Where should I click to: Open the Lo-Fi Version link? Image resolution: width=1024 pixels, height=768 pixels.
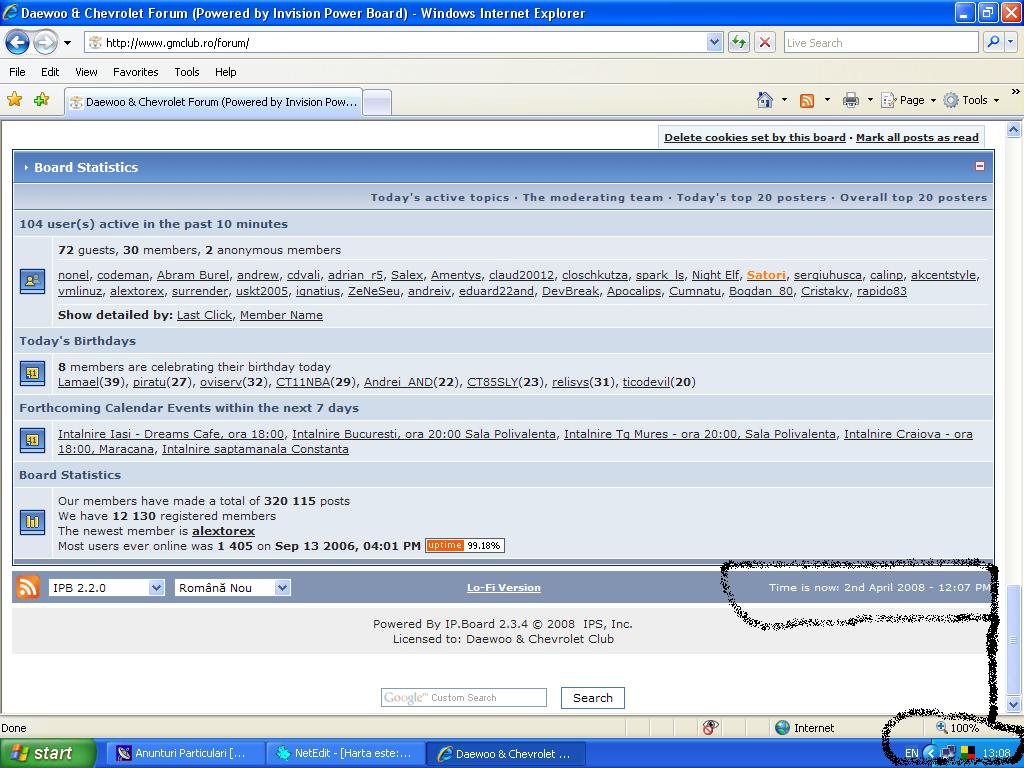[504, 587]
